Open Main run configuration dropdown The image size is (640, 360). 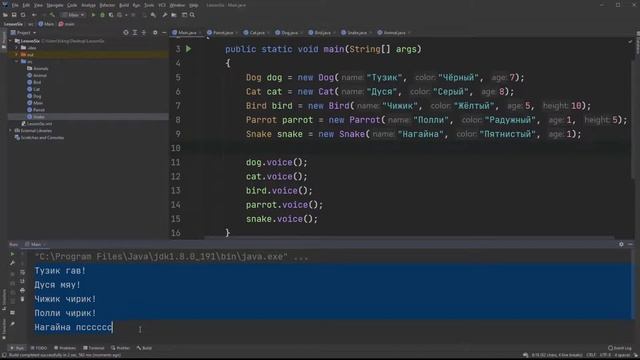point(73,15)
